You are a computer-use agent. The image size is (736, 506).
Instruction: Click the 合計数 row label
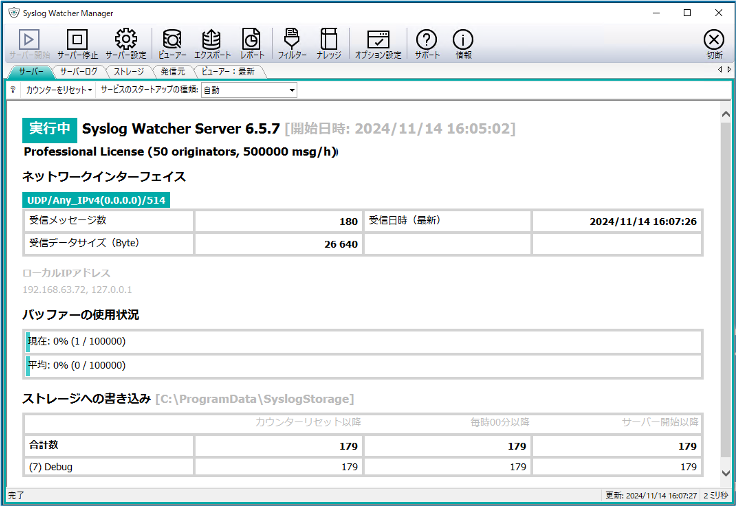44,445
